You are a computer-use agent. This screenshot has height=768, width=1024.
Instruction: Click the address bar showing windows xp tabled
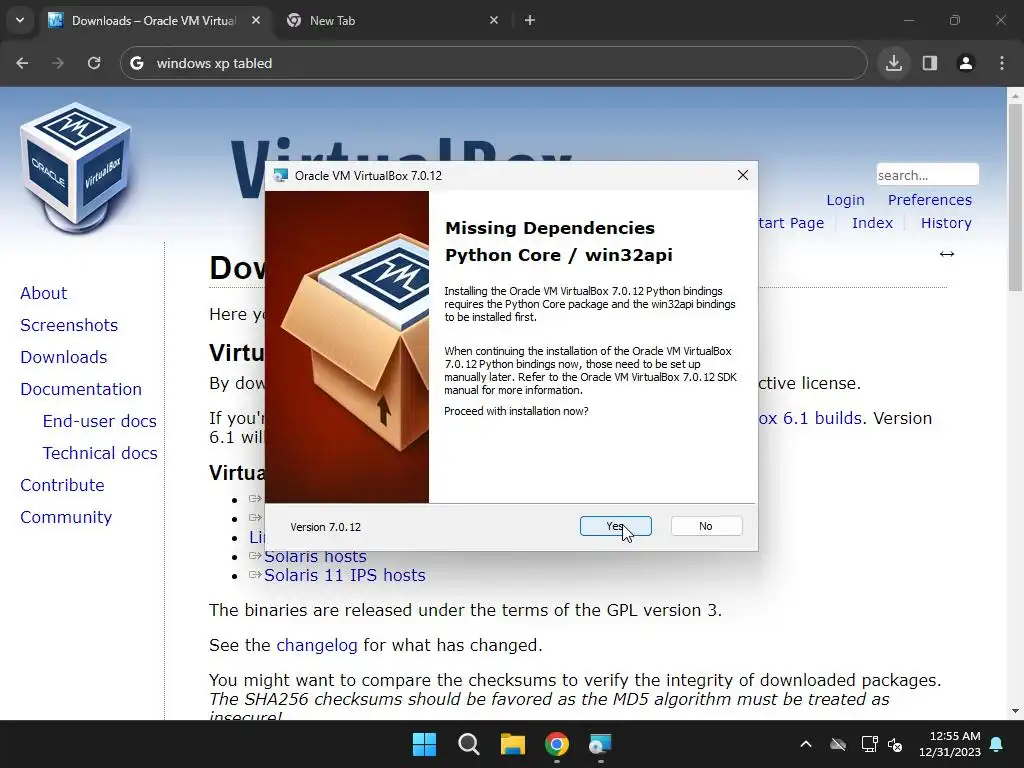[x=494, y=63]
